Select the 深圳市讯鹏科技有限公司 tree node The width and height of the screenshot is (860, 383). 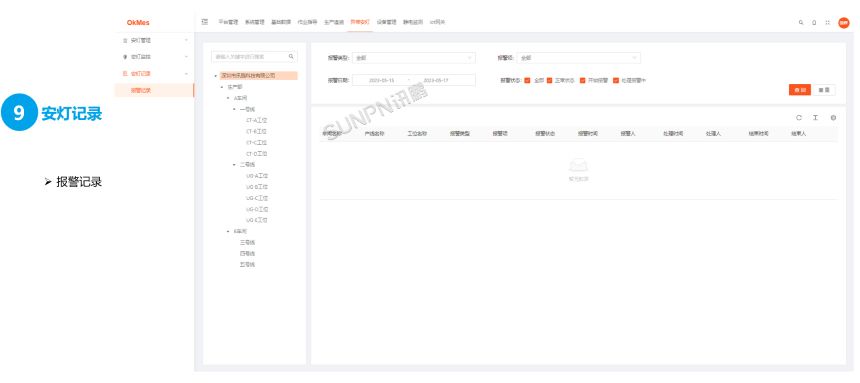(258, 76)
